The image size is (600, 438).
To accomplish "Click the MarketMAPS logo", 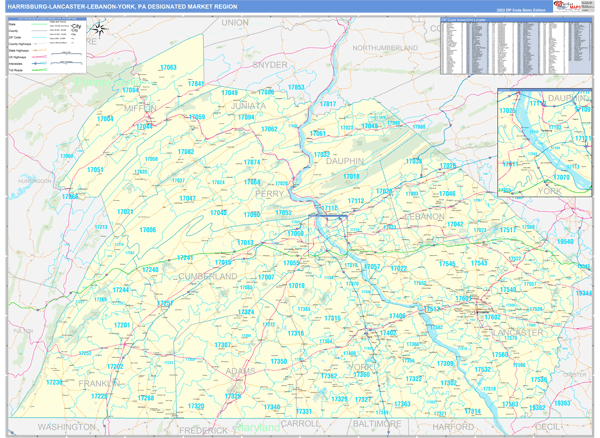I will tap(567, 7).
